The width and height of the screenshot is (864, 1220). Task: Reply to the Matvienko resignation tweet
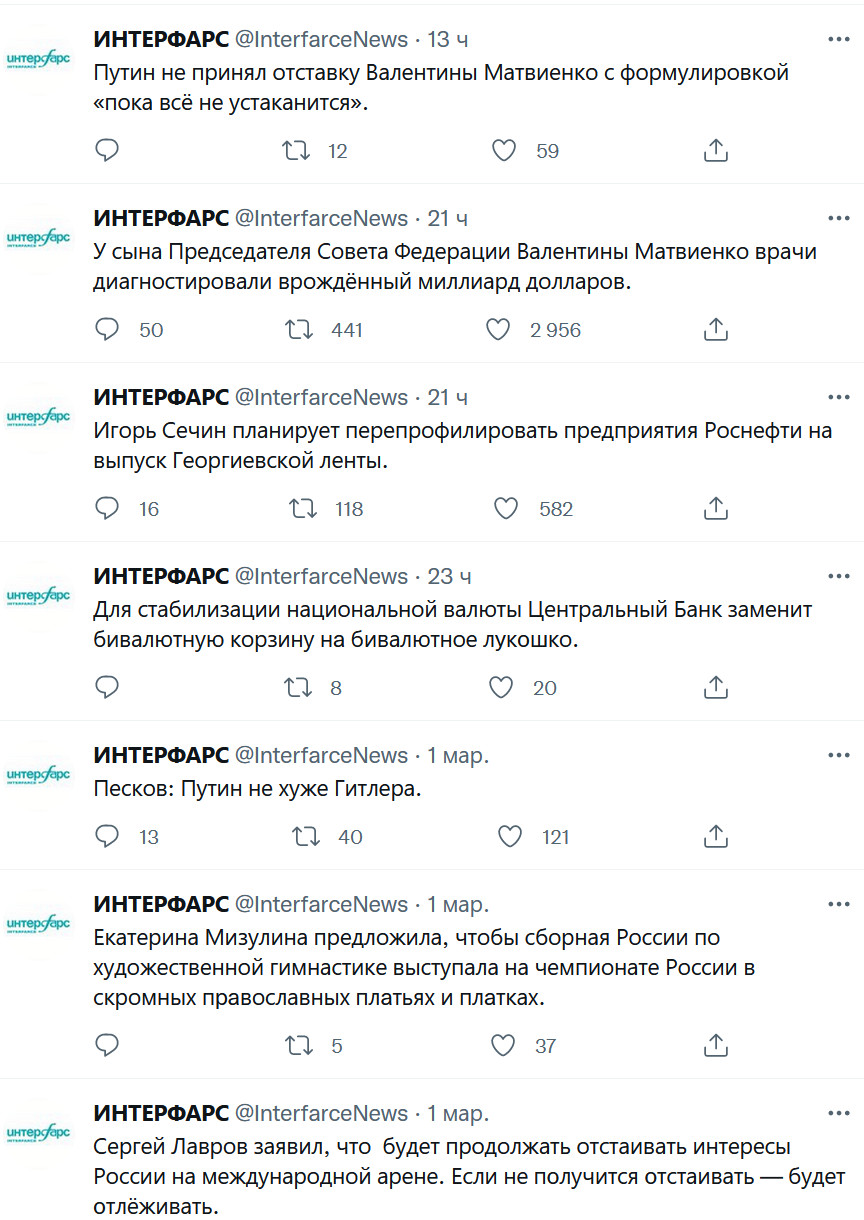(107, 151)
